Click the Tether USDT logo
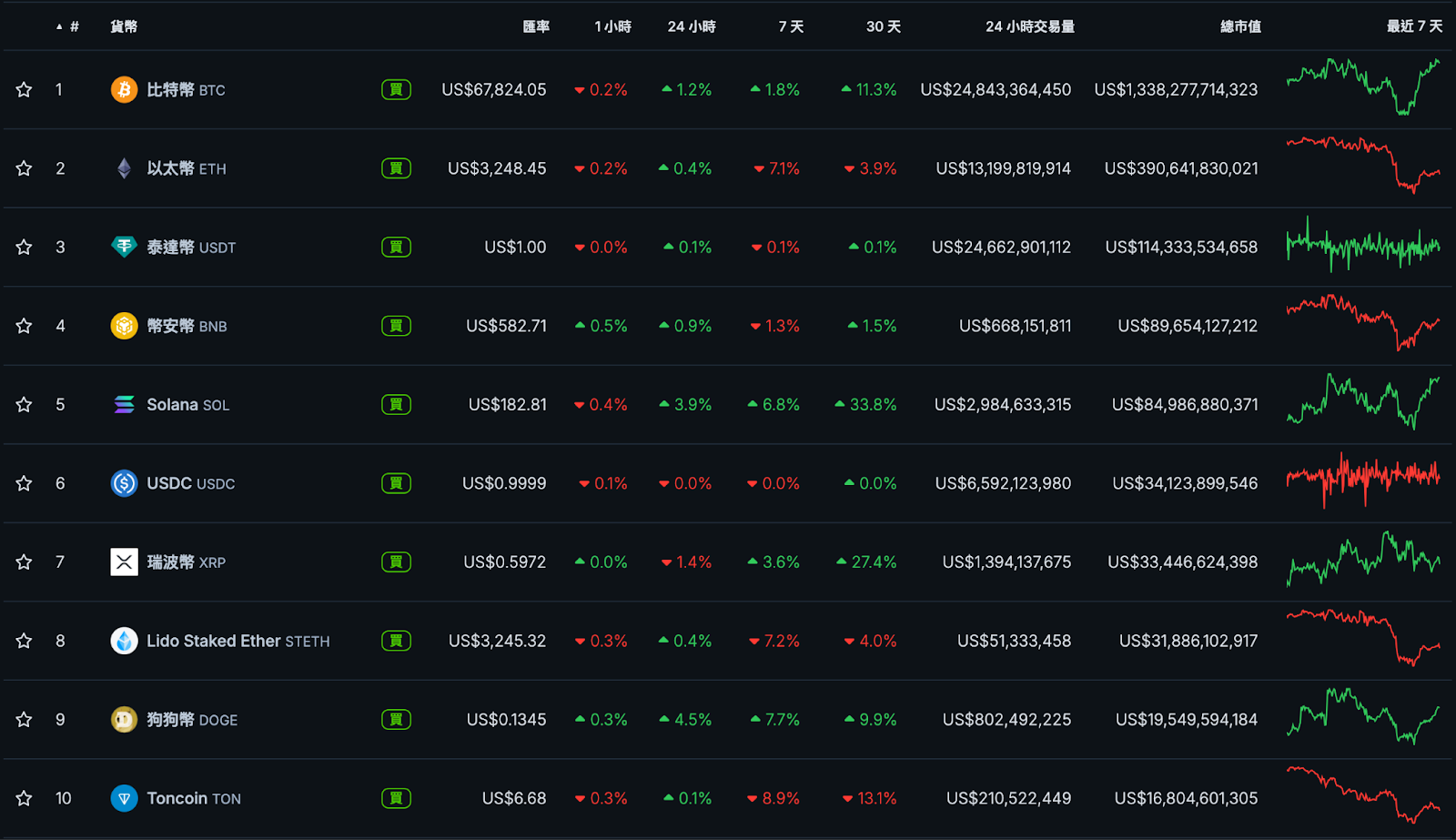Image resolution: width=1456 pixels, height=840 pixels. tap(124, 247)
